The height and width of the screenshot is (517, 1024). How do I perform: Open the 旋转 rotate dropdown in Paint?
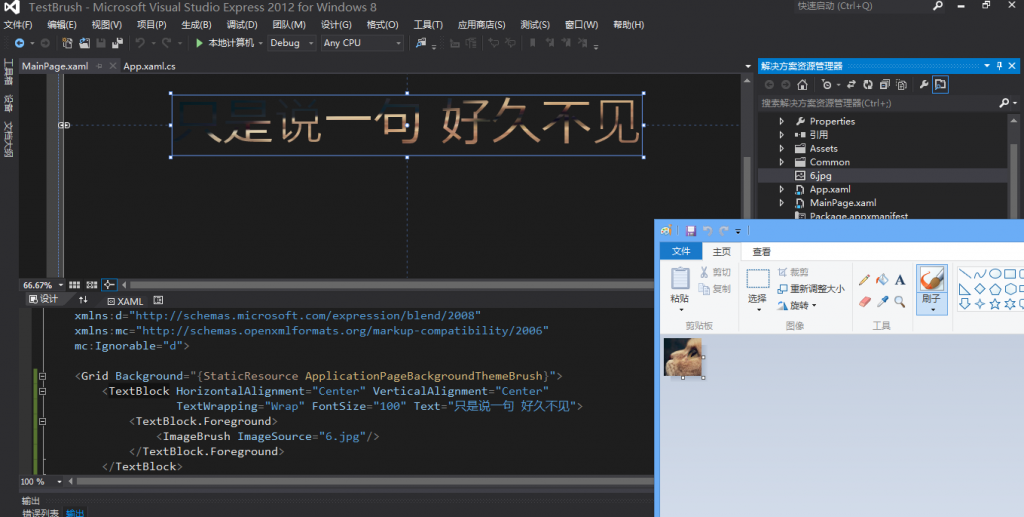point(797,306)
